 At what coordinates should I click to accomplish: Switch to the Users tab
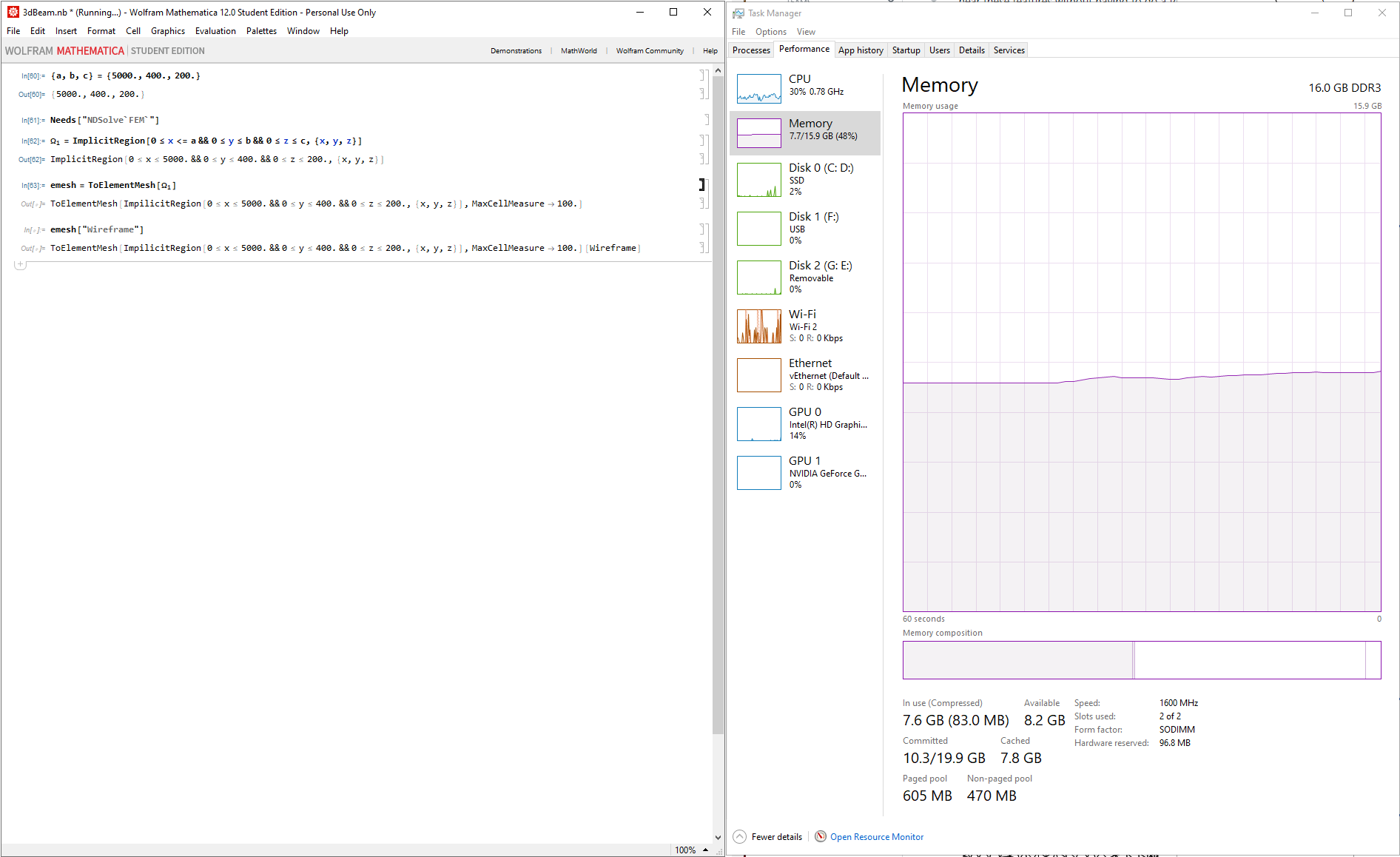click(x=939, y=50)
